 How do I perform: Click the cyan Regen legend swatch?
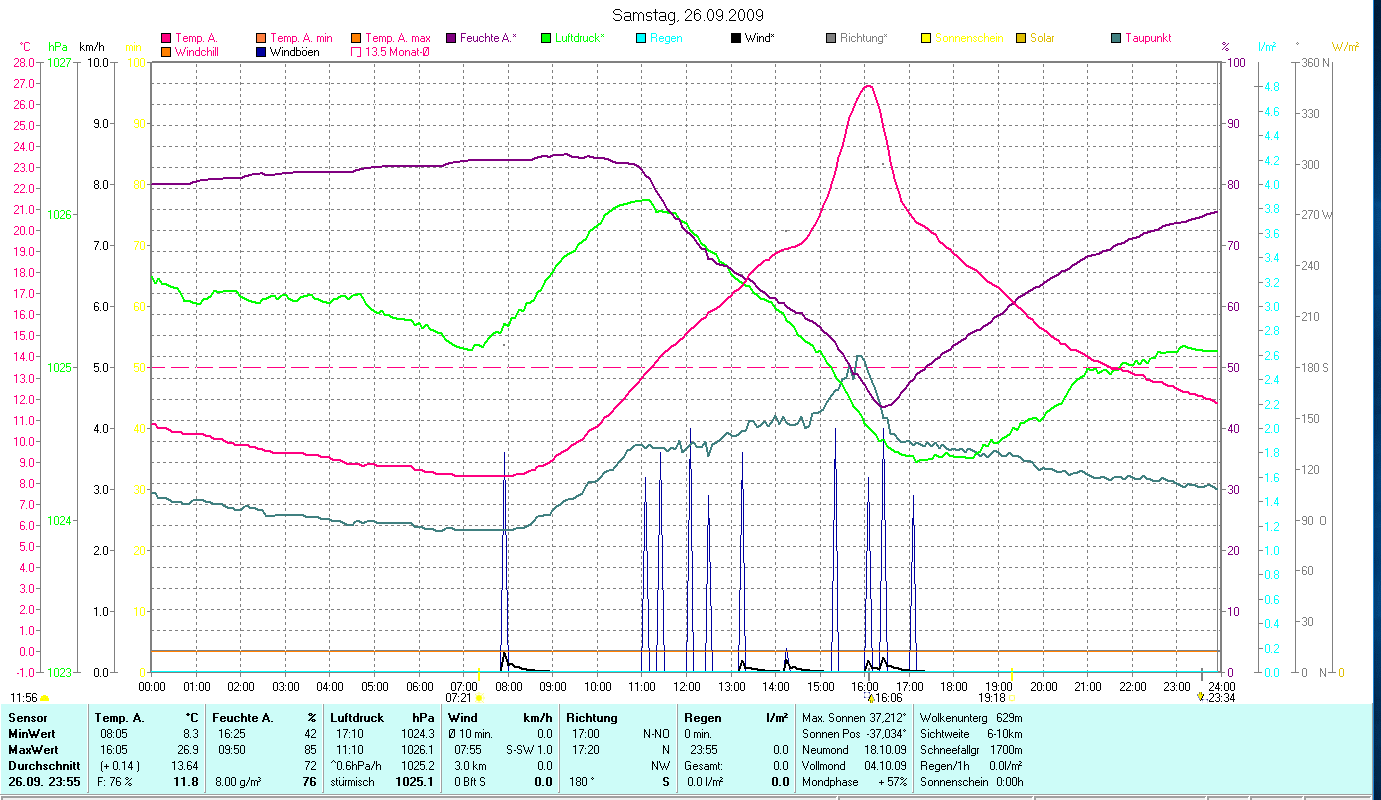click(641, 38)
